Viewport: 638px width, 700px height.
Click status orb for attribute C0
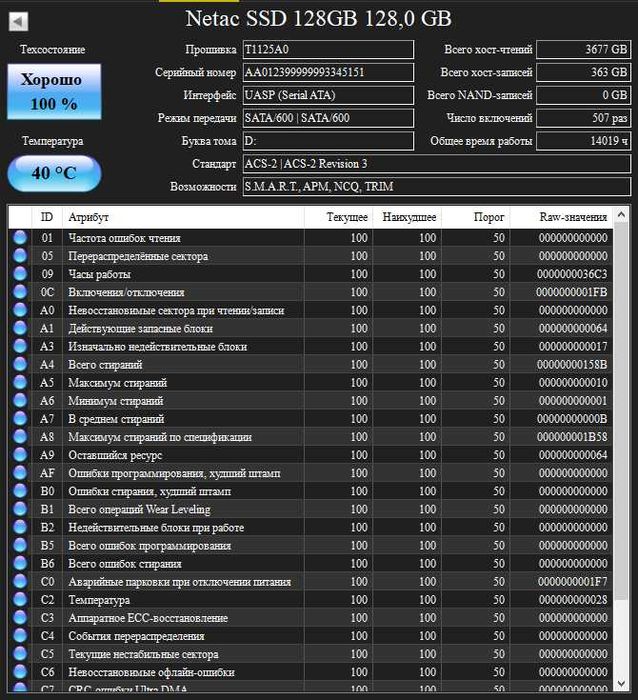pos(20,581)
